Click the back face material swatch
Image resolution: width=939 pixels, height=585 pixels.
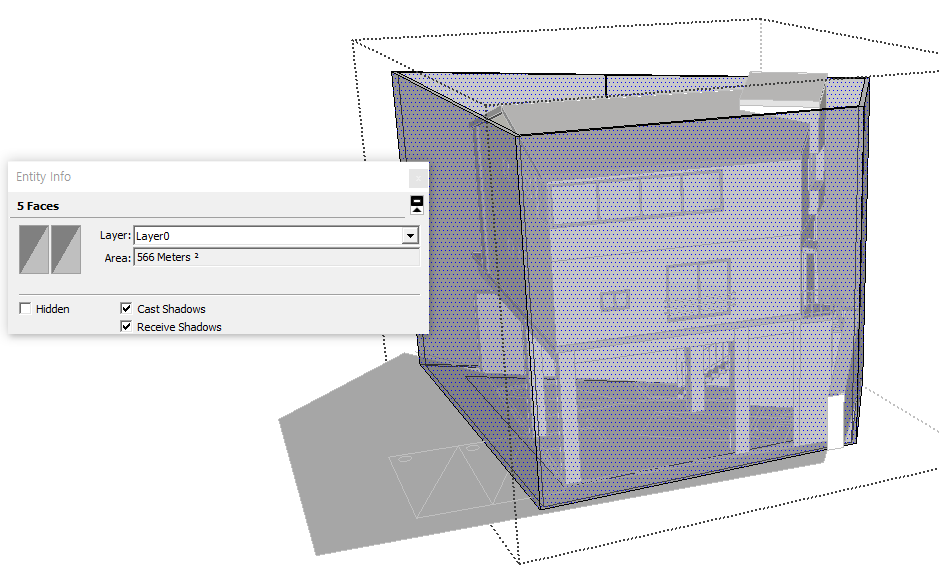66,249
